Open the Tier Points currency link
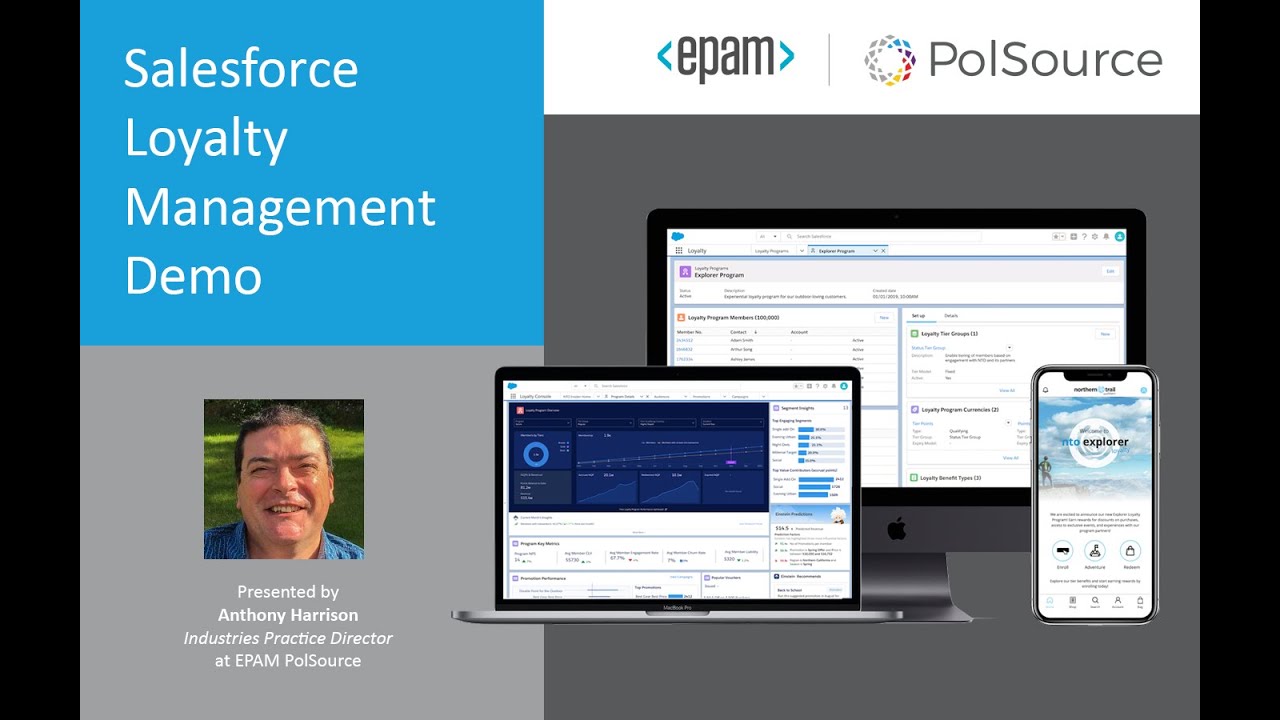 pos(923,423)
